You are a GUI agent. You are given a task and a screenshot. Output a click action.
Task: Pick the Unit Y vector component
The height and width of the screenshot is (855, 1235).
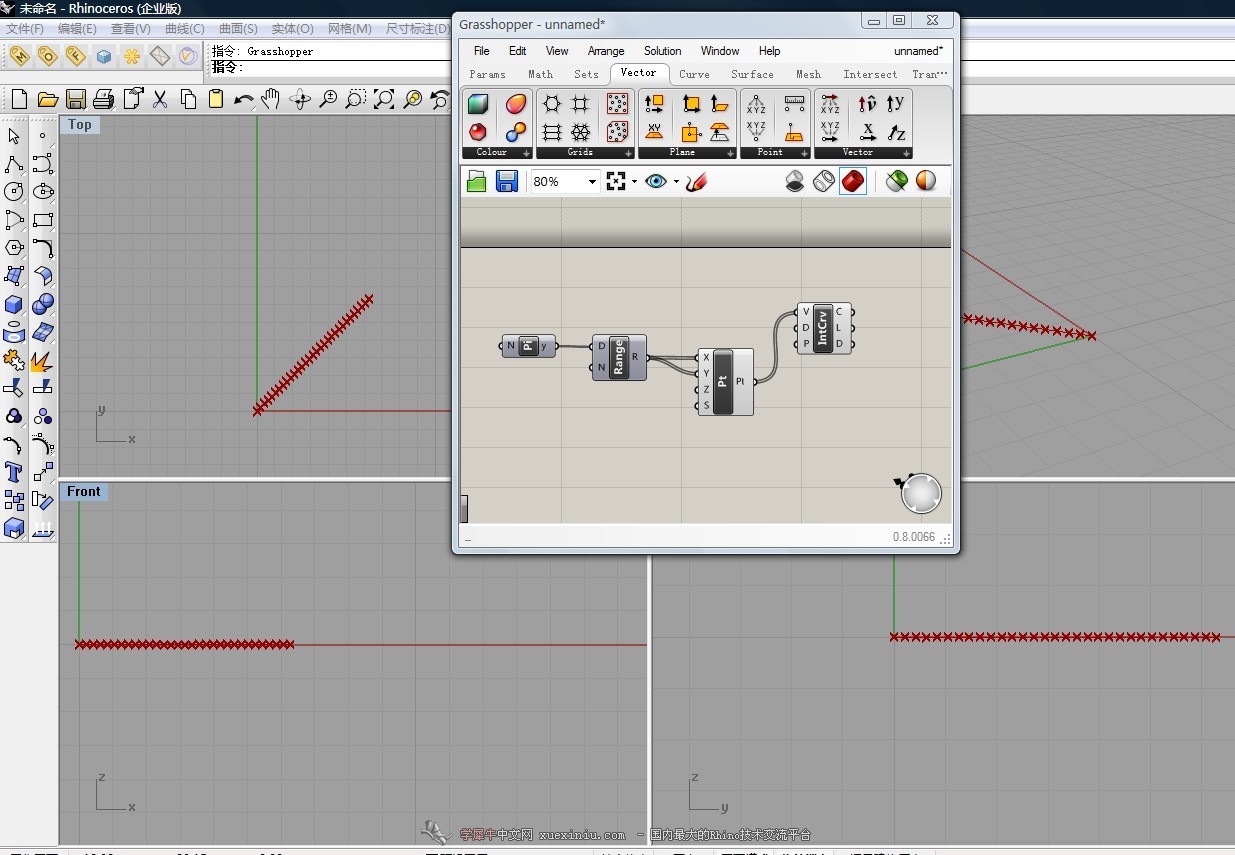point(895,103)
